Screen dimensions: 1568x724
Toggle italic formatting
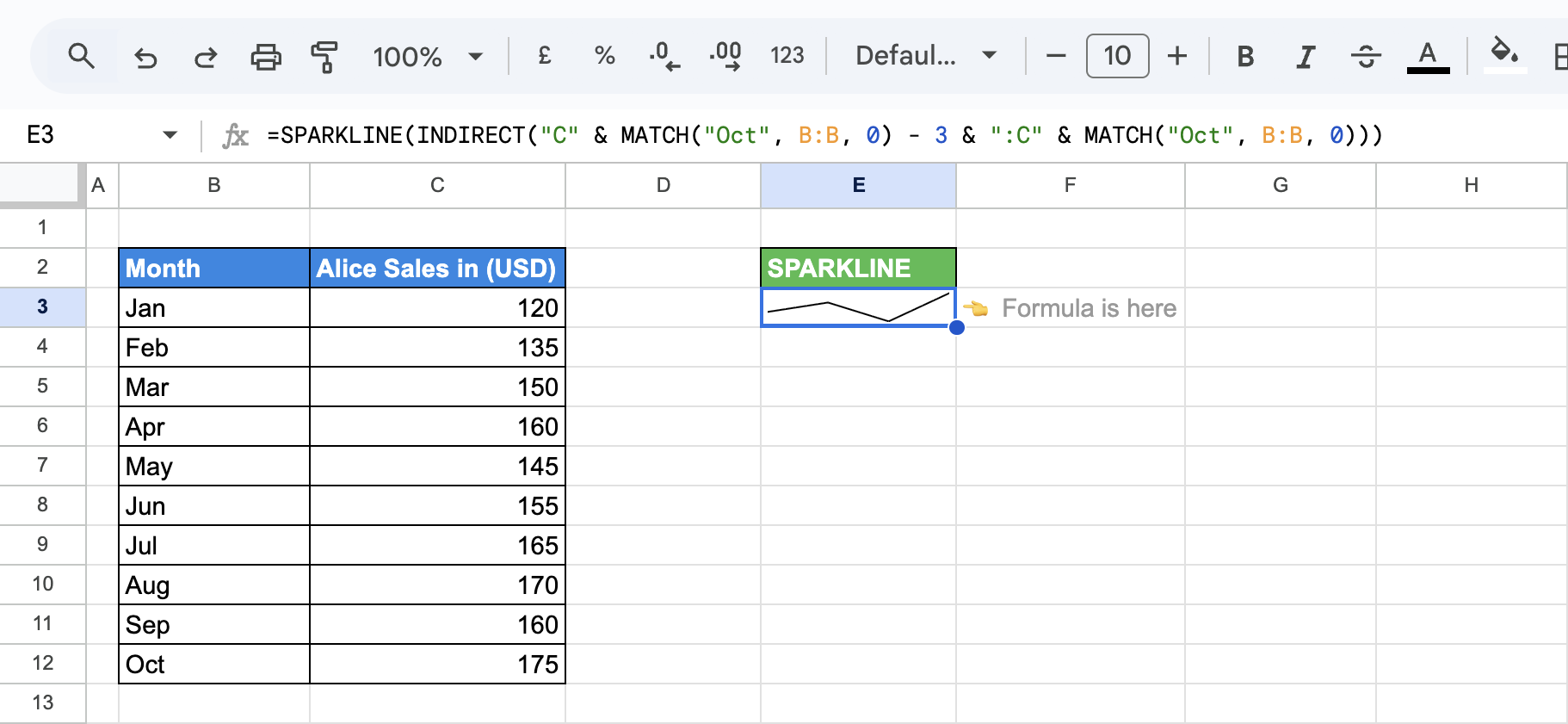[1306, 57]
